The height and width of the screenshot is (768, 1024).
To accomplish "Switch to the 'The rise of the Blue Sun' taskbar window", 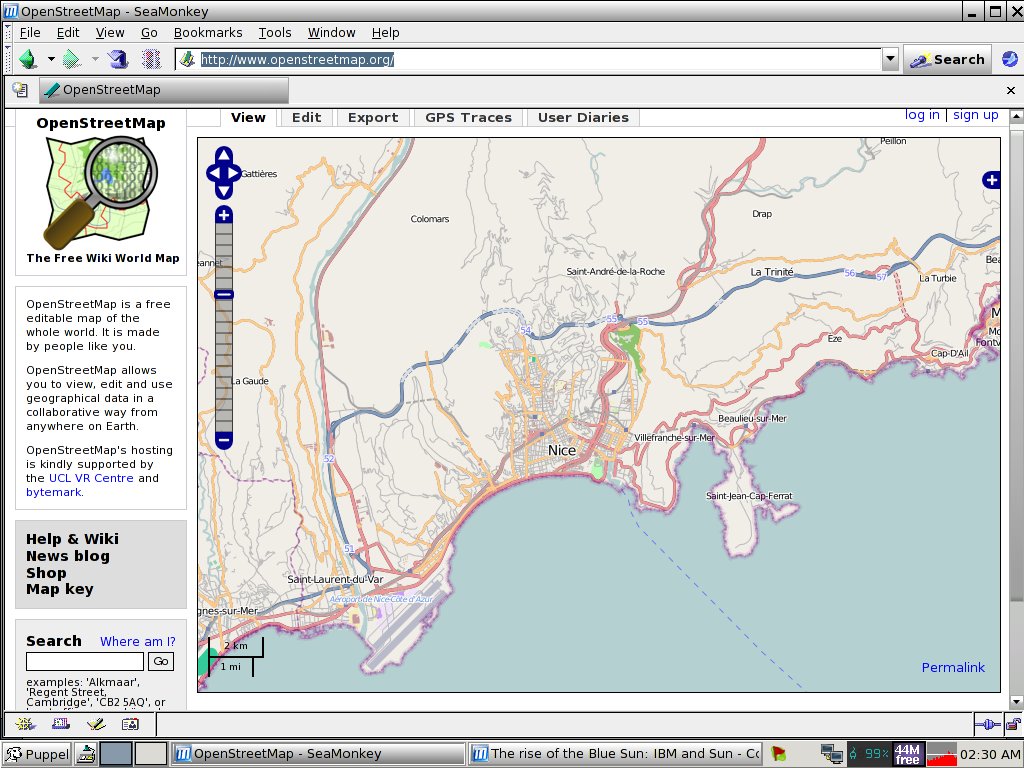I will coord(615,754).
